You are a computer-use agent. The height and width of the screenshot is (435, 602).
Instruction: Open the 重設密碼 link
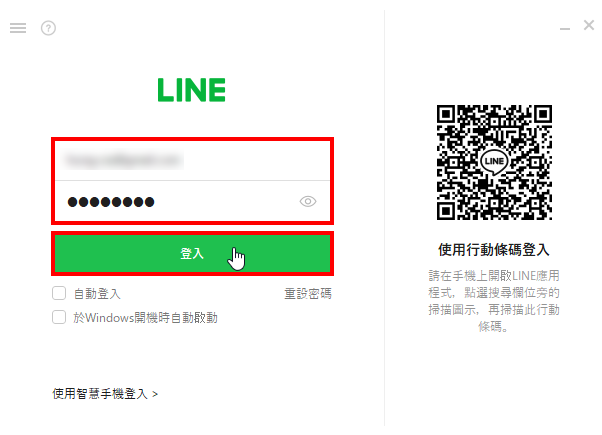(308, 294)
